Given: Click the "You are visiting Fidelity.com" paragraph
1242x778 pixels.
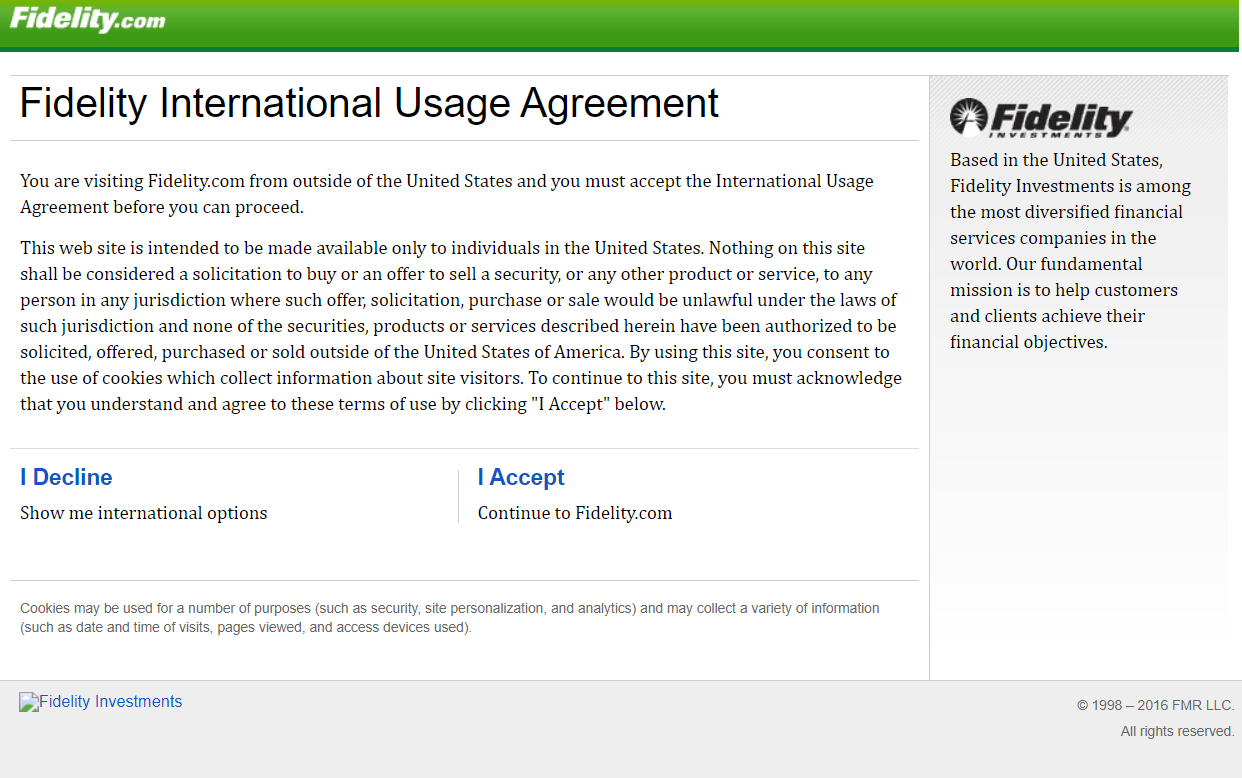Looking at the screenshot, I should (x=447, y=194).
